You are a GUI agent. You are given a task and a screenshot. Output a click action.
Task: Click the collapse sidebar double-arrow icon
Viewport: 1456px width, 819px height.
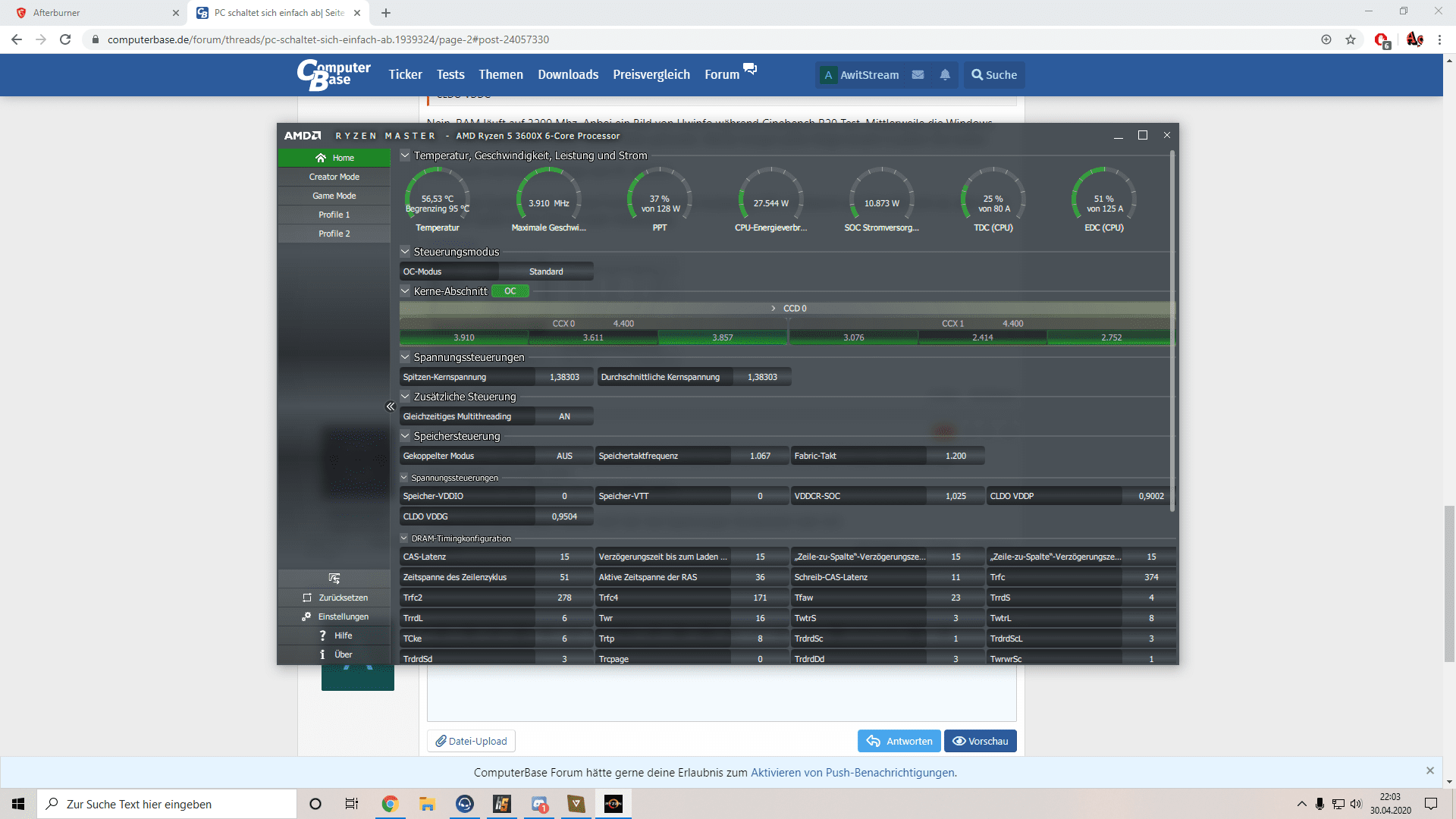[391, 406]
